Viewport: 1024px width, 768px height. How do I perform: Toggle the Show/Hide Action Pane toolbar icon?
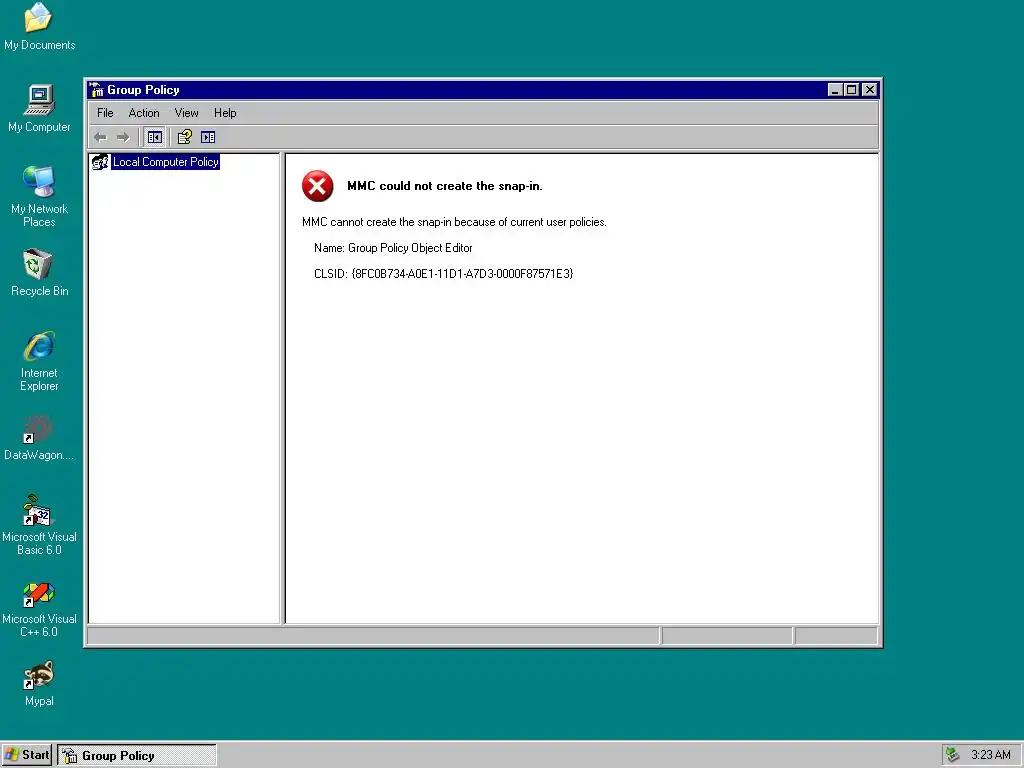pyautogui.click(x=208, y=137)
